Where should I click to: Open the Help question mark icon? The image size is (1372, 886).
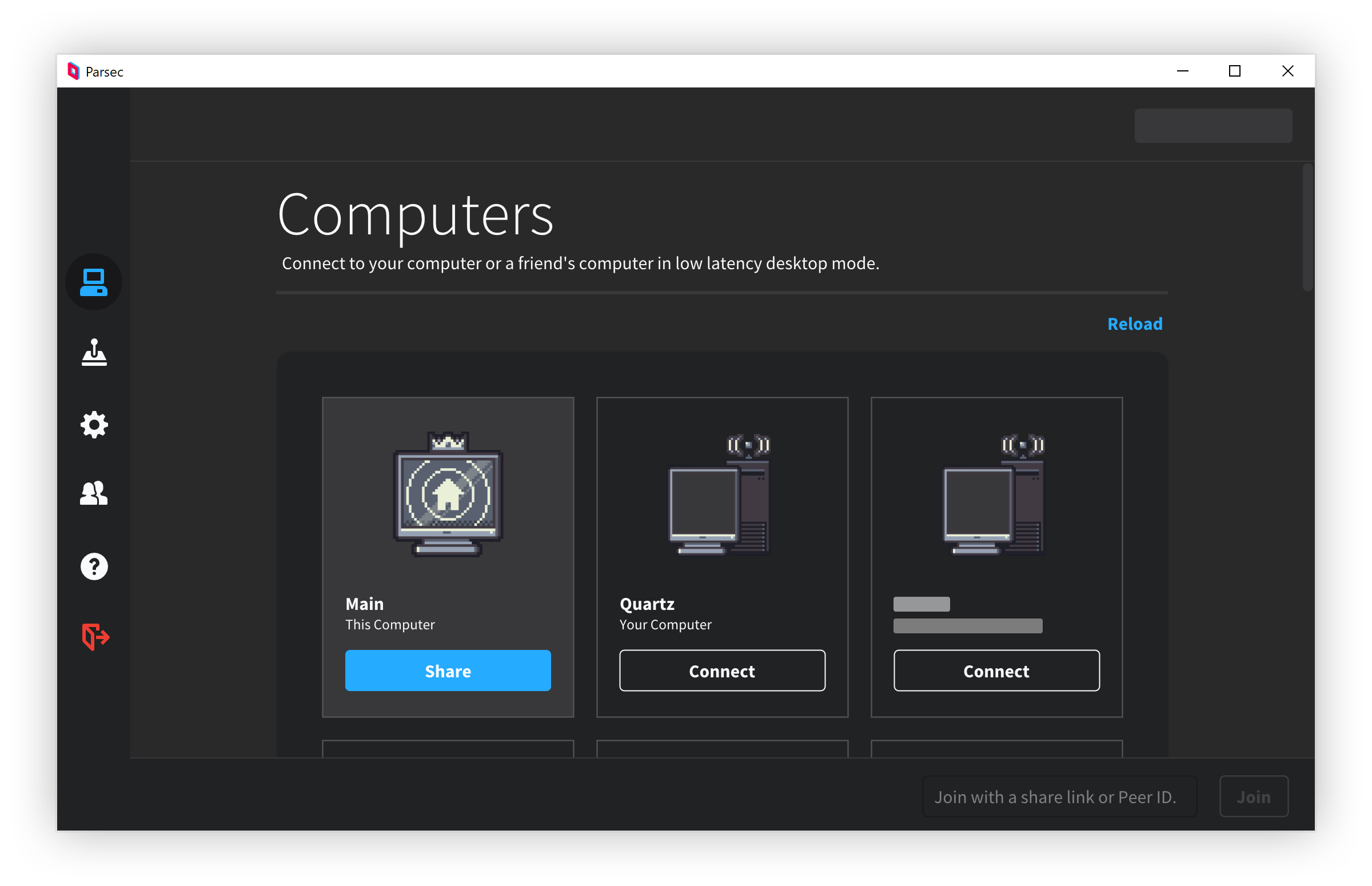(x=94, y=567)
